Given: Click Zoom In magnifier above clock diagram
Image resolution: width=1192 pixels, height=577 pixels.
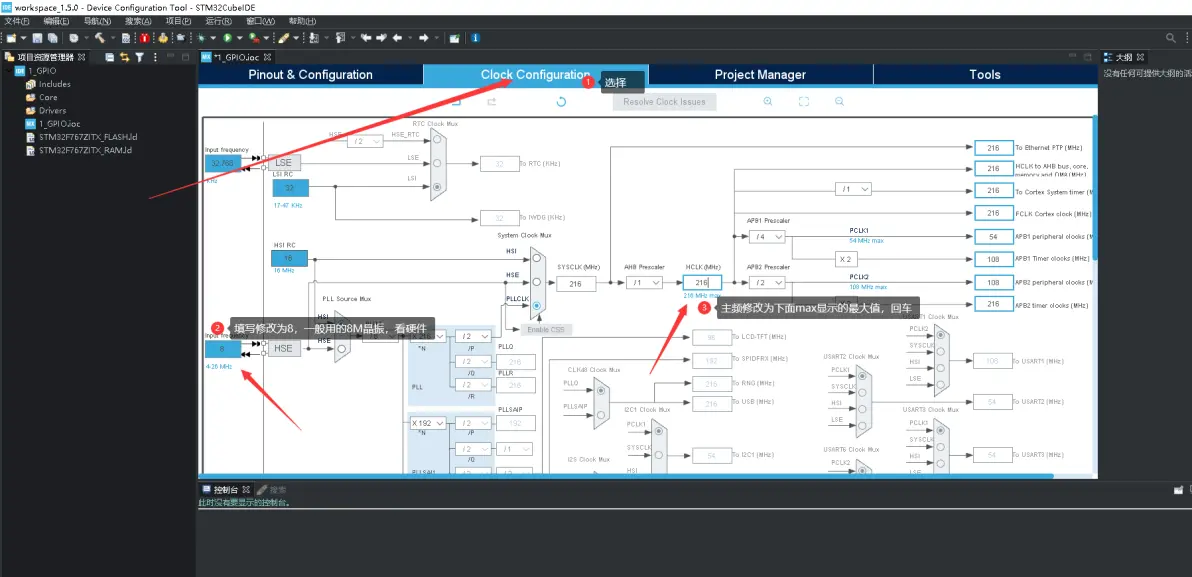Looking at the screenshot, I should 768,102.
